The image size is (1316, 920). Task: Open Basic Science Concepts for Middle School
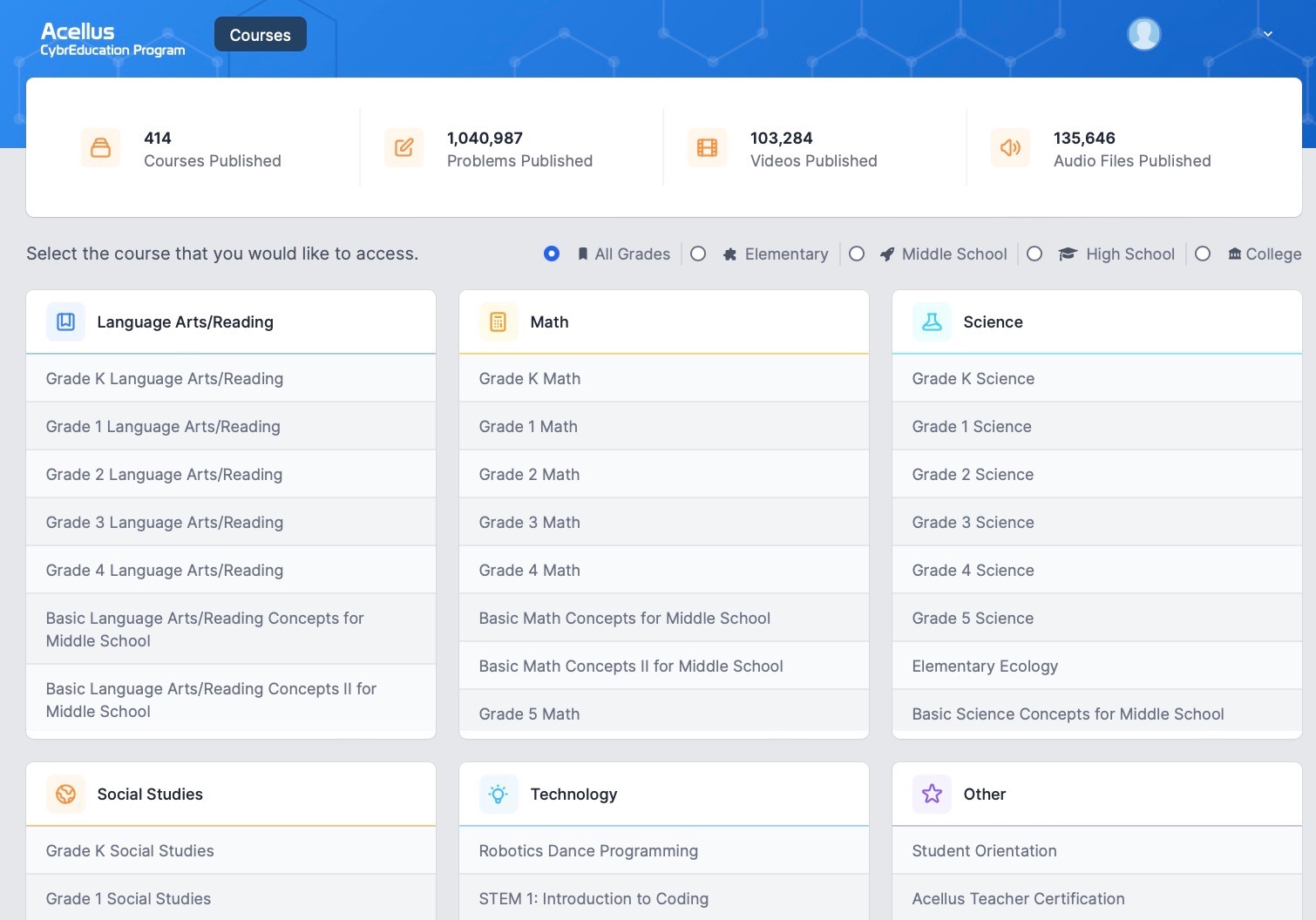(x=1097, y=712)
